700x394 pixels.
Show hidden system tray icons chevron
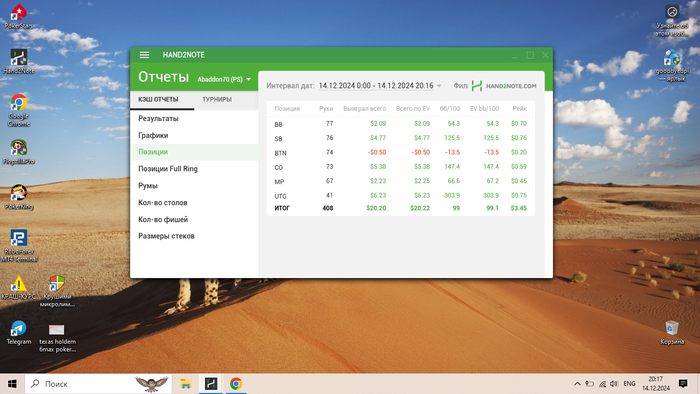577,384
